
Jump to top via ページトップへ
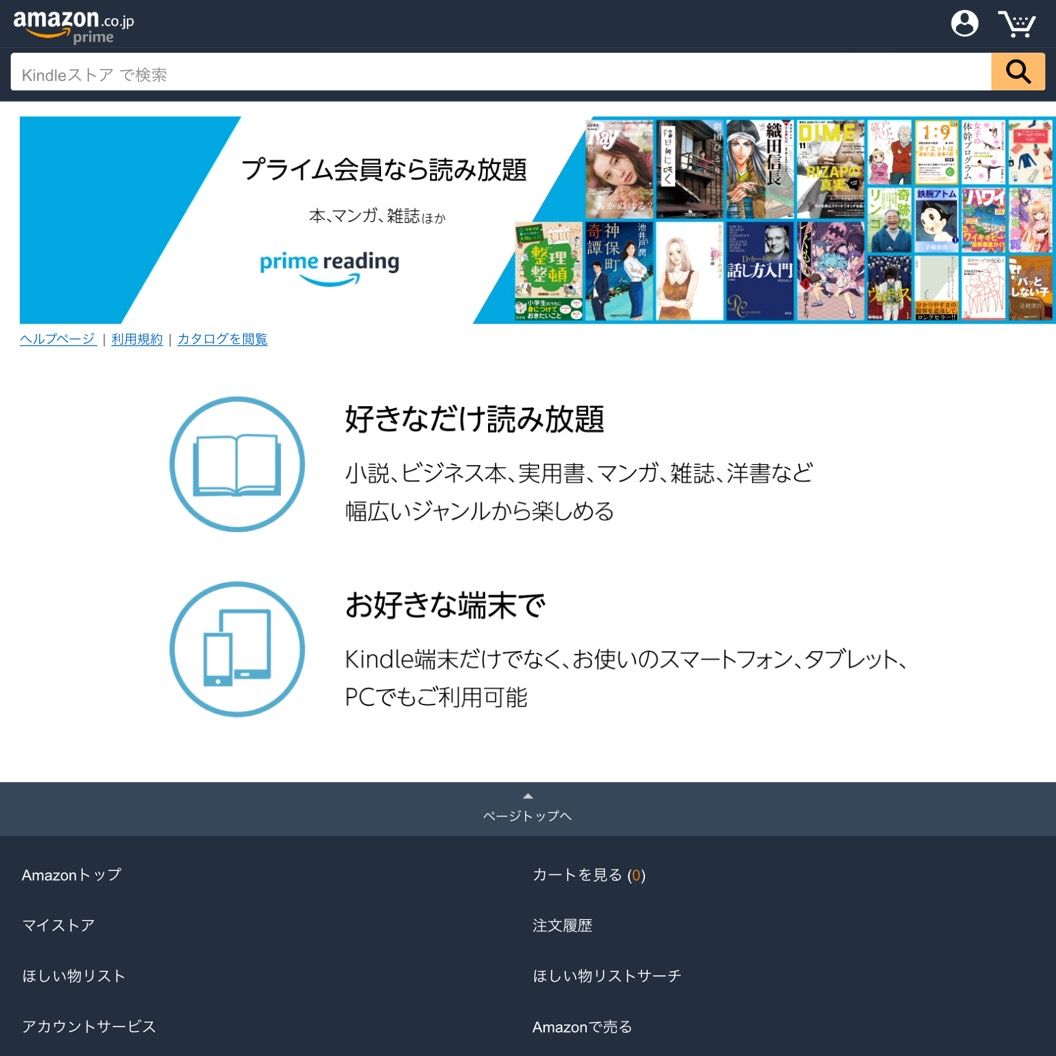point(528,809)
